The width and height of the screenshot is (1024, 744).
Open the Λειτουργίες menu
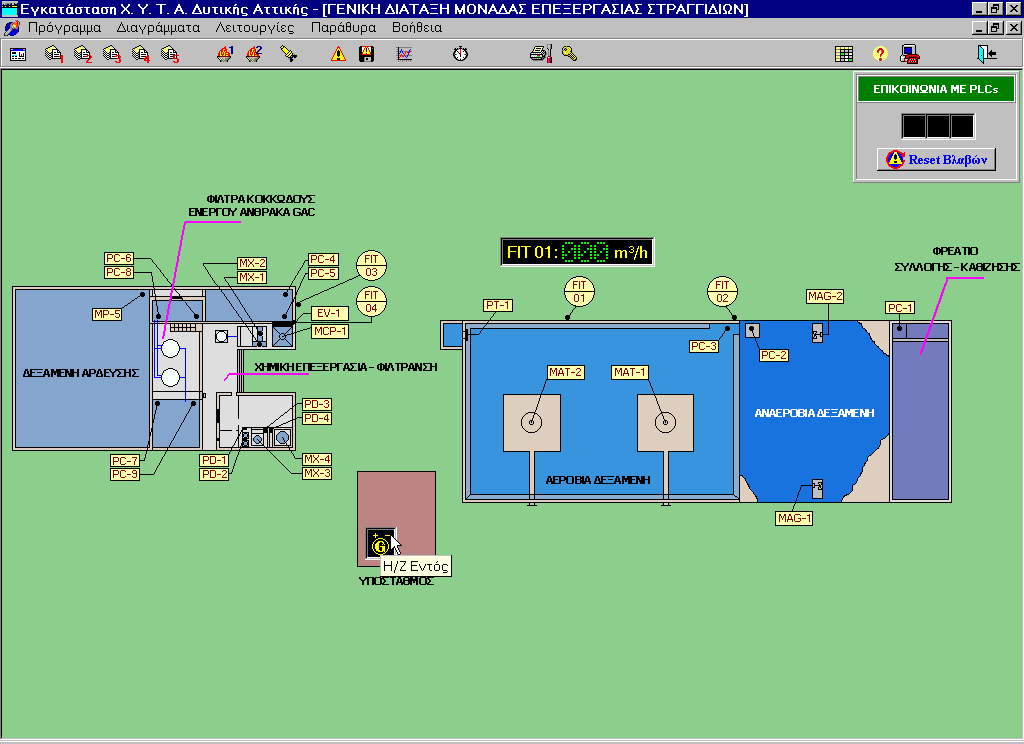coord(256,28)
